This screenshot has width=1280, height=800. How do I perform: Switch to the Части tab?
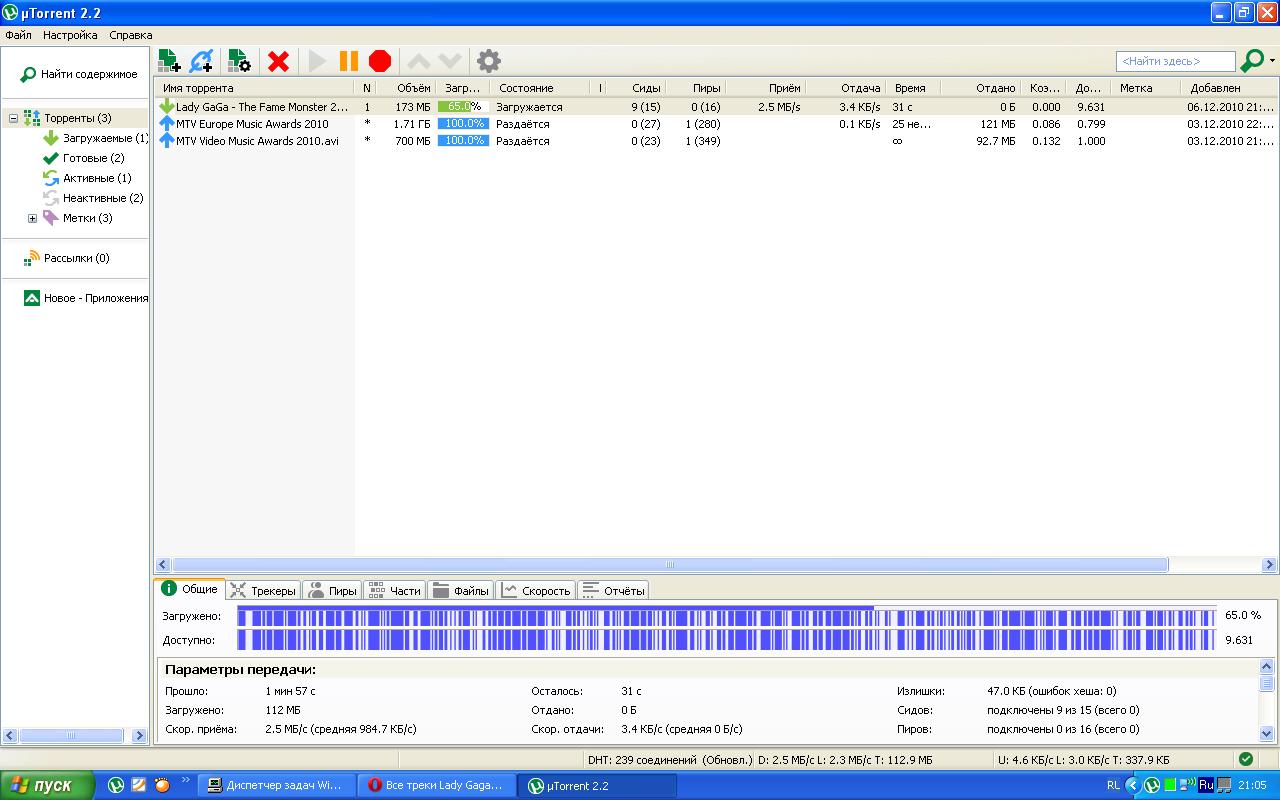(394, 591)
